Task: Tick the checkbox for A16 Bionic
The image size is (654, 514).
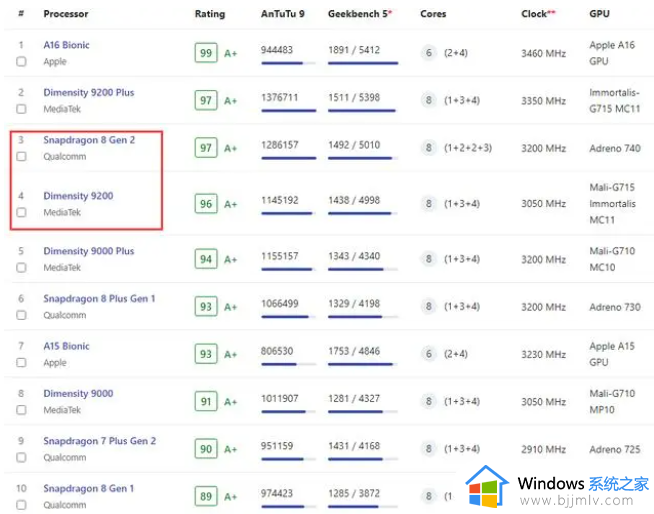Action: coord(21,62)
